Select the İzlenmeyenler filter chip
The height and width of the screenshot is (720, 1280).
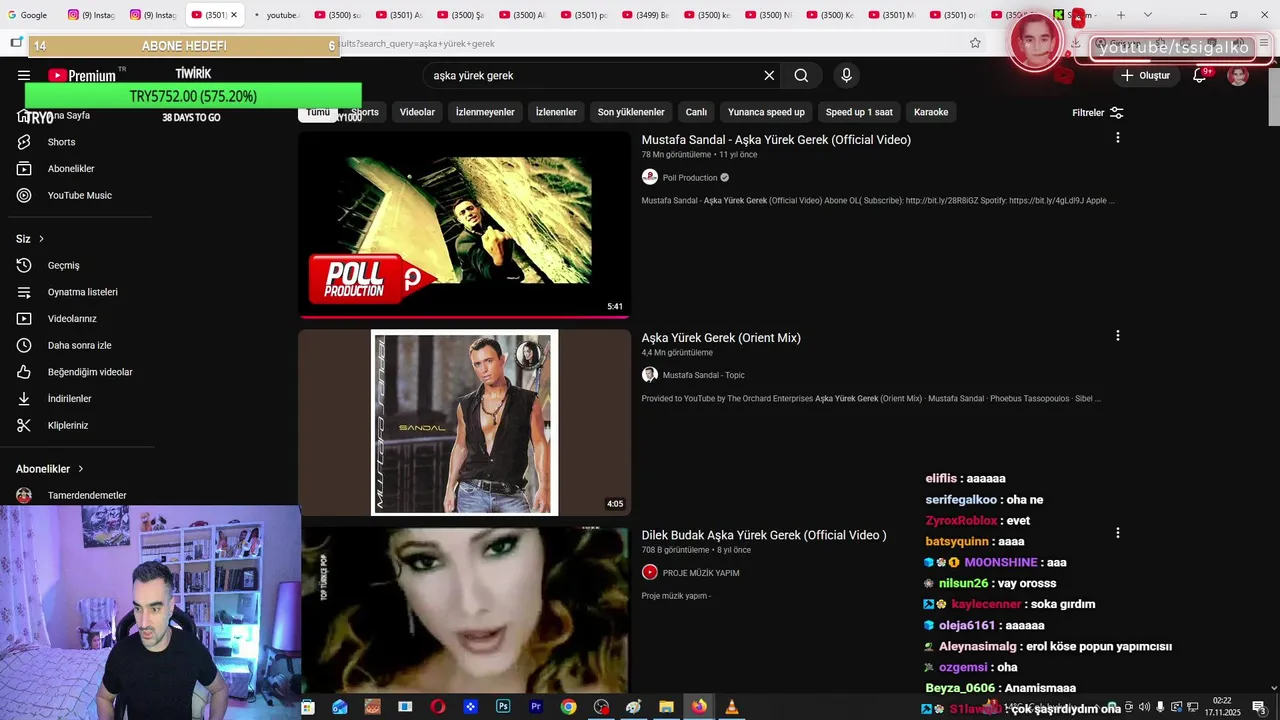485,112
